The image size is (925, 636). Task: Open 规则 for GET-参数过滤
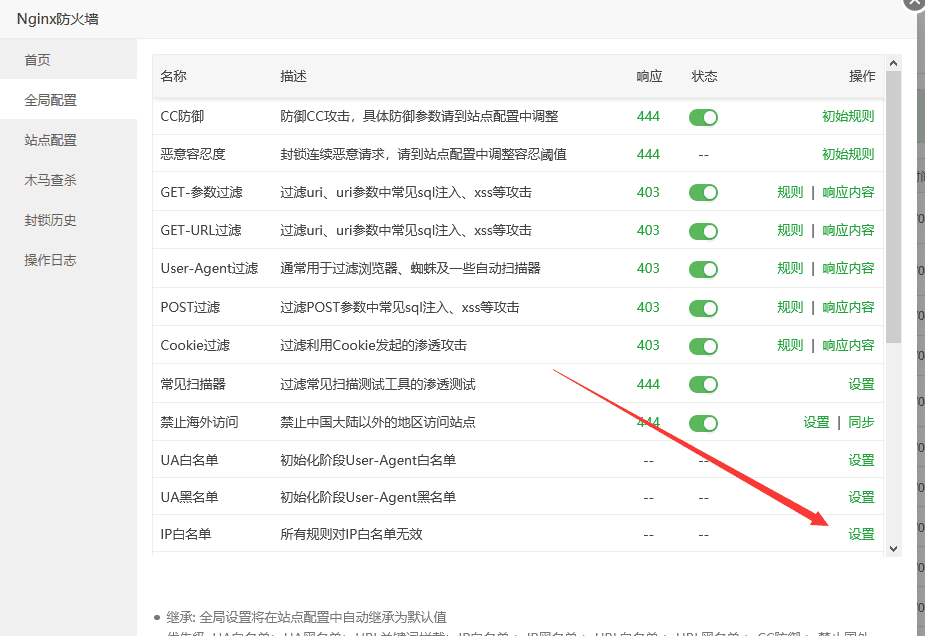(790, 192)
